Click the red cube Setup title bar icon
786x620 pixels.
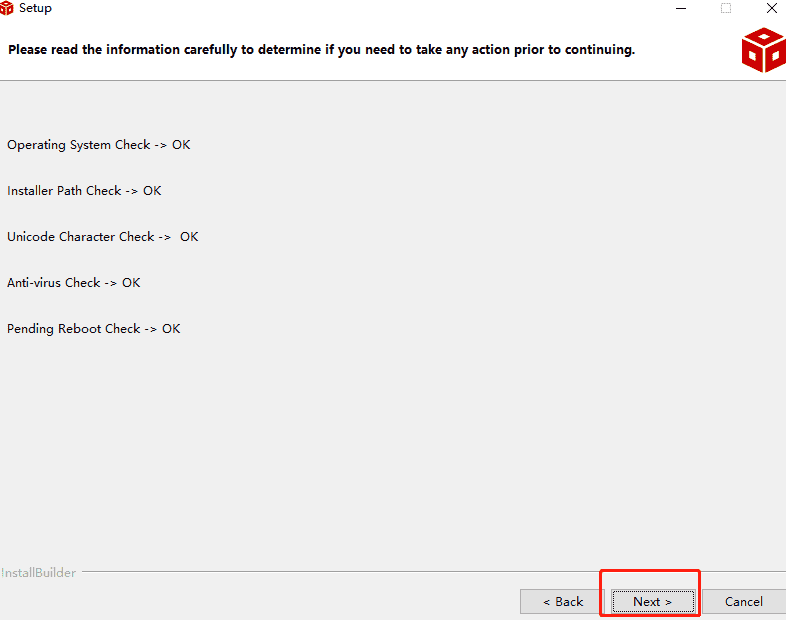[x=6, y=8]
